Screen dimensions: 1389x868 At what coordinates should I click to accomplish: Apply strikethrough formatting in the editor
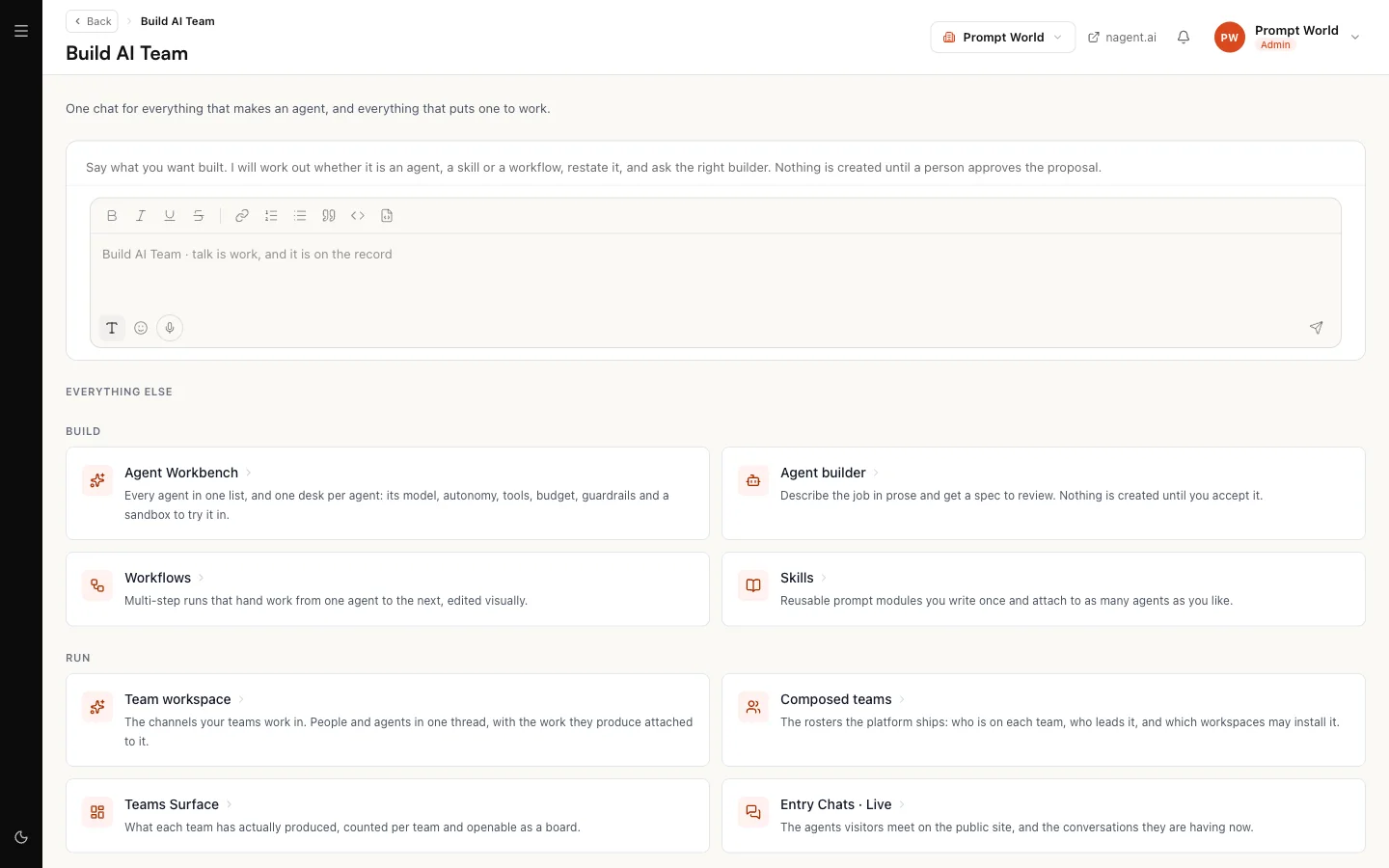click(x=199, y=216)
